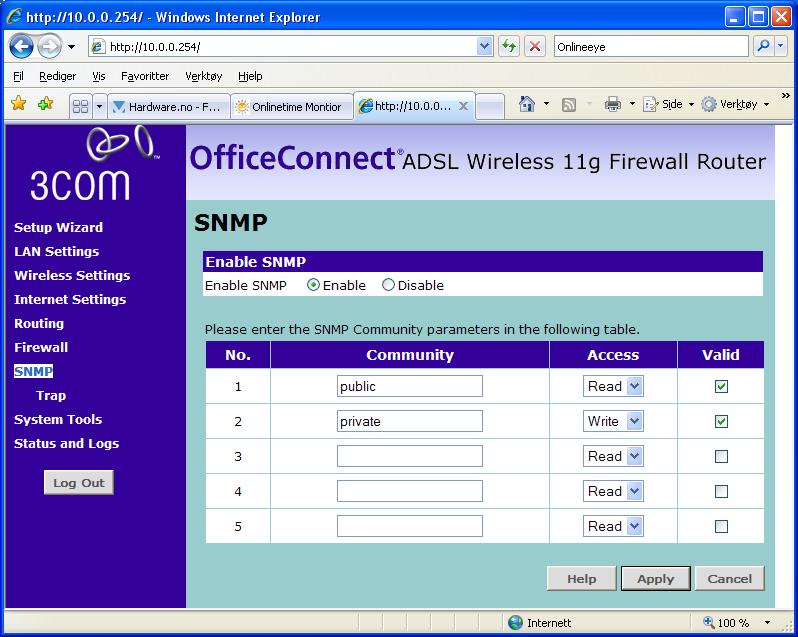
Task: Open the Rediger menu
Action: coord(58,76)
